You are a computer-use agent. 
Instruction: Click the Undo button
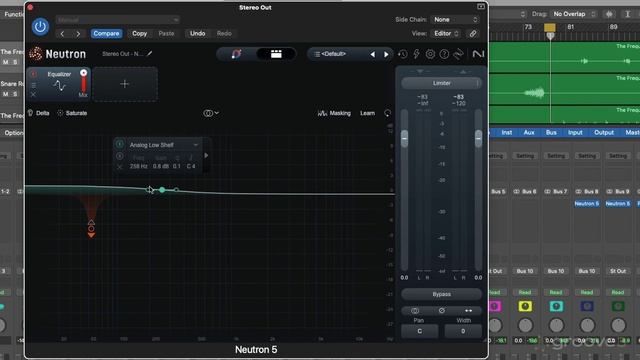pyautogui.click(x=198, y=33)
